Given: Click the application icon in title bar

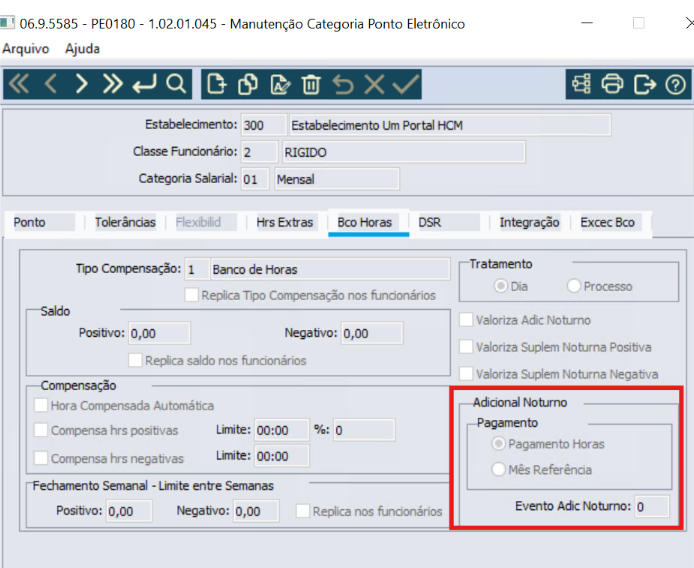Looking at the screenshot, I should pyautogui.click(x=7, y=23).
